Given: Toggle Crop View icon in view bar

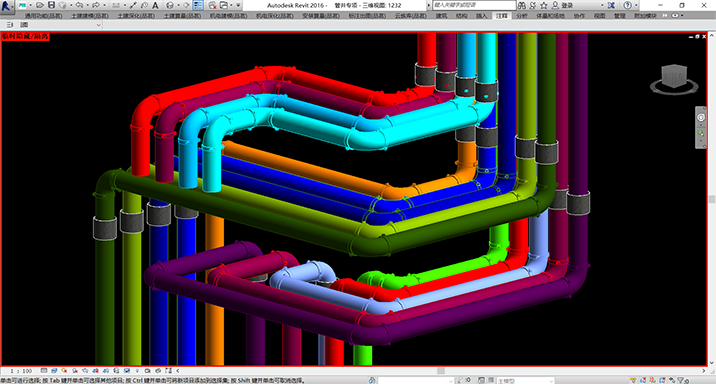Looking at the screenshot, I should click(x=95, y=370).
